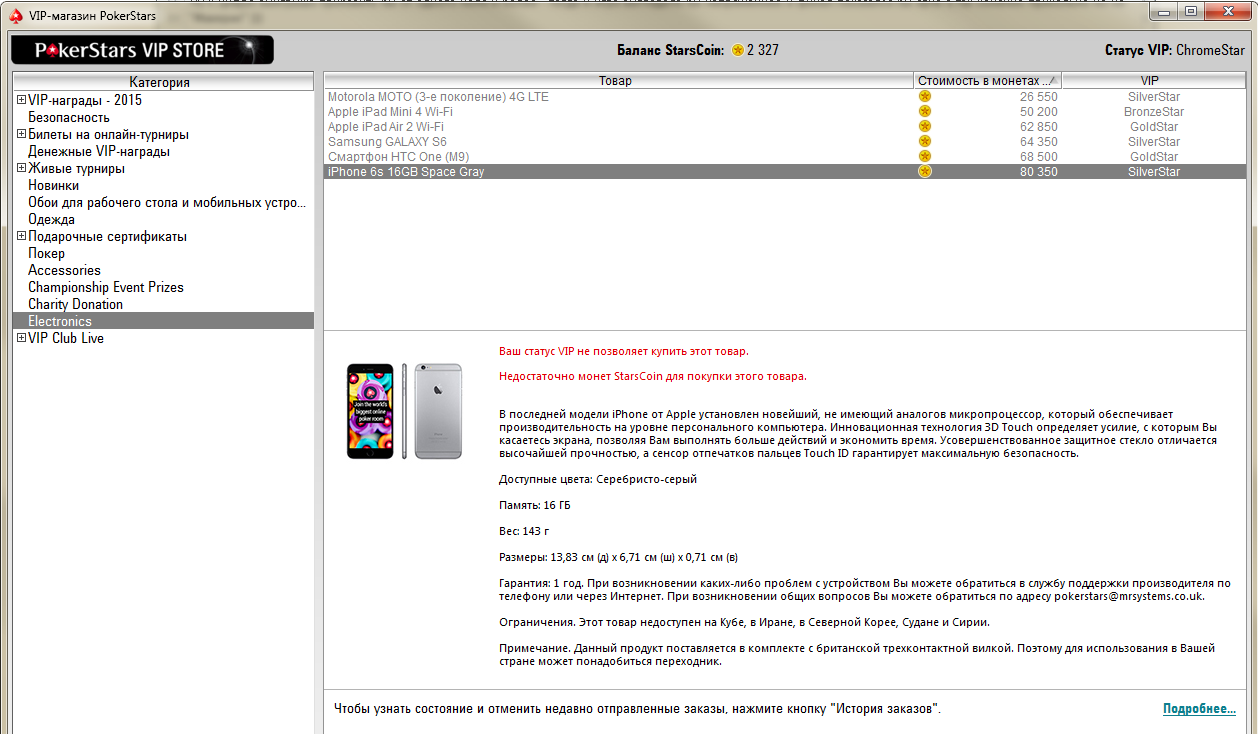Image resolution: width=1258 pixels, height=734 pixels.
Task: Expand the Живые турниры tree node
Action: (21, 168)
